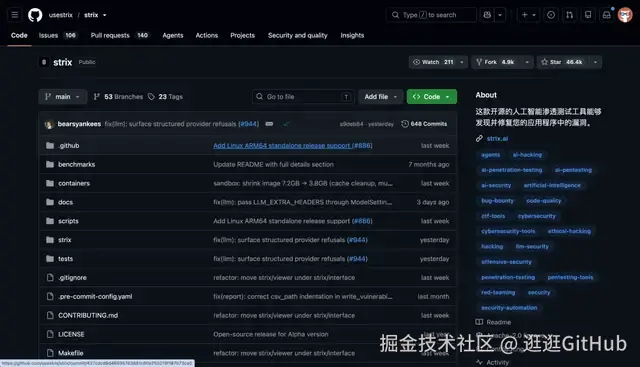Select the bug-bounty topic tag
This screenshot has height=367, width=640.
497,200
